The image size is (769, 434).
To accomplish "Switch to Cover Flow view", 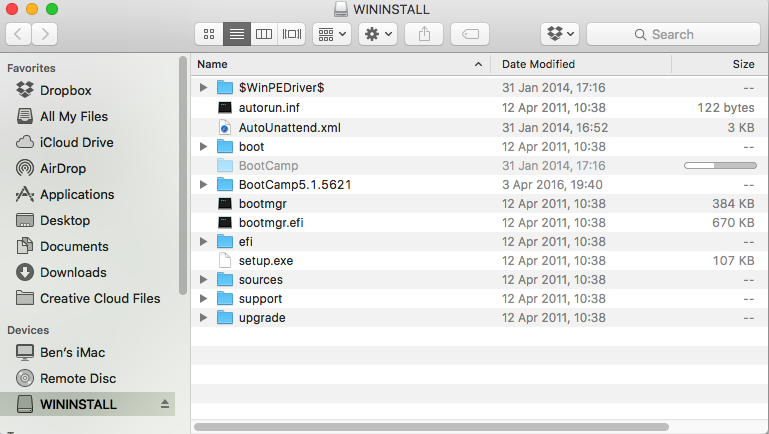I will tap(292, 34).
